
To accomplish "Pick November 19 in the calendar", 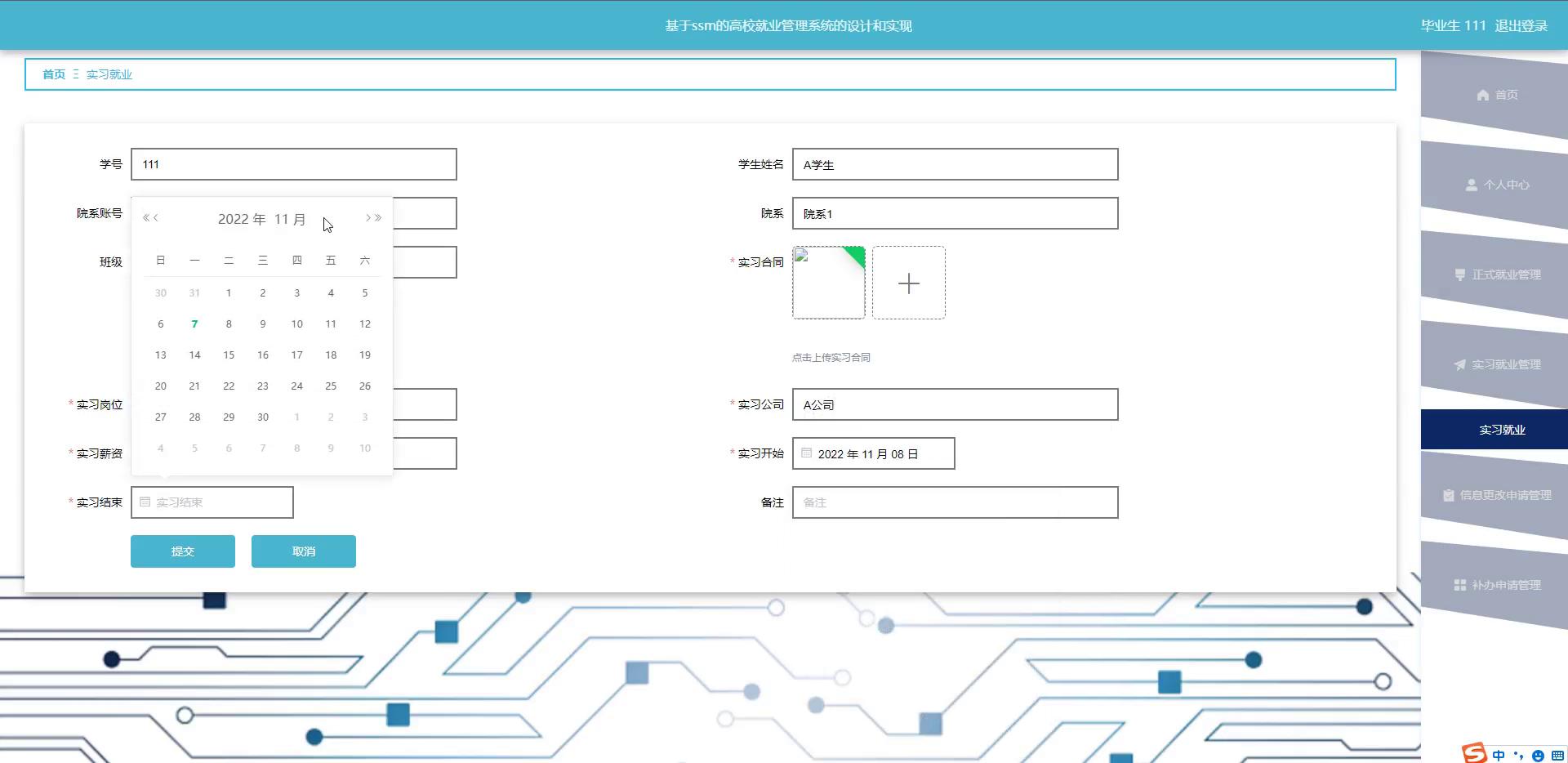I will tap(365, 355).
